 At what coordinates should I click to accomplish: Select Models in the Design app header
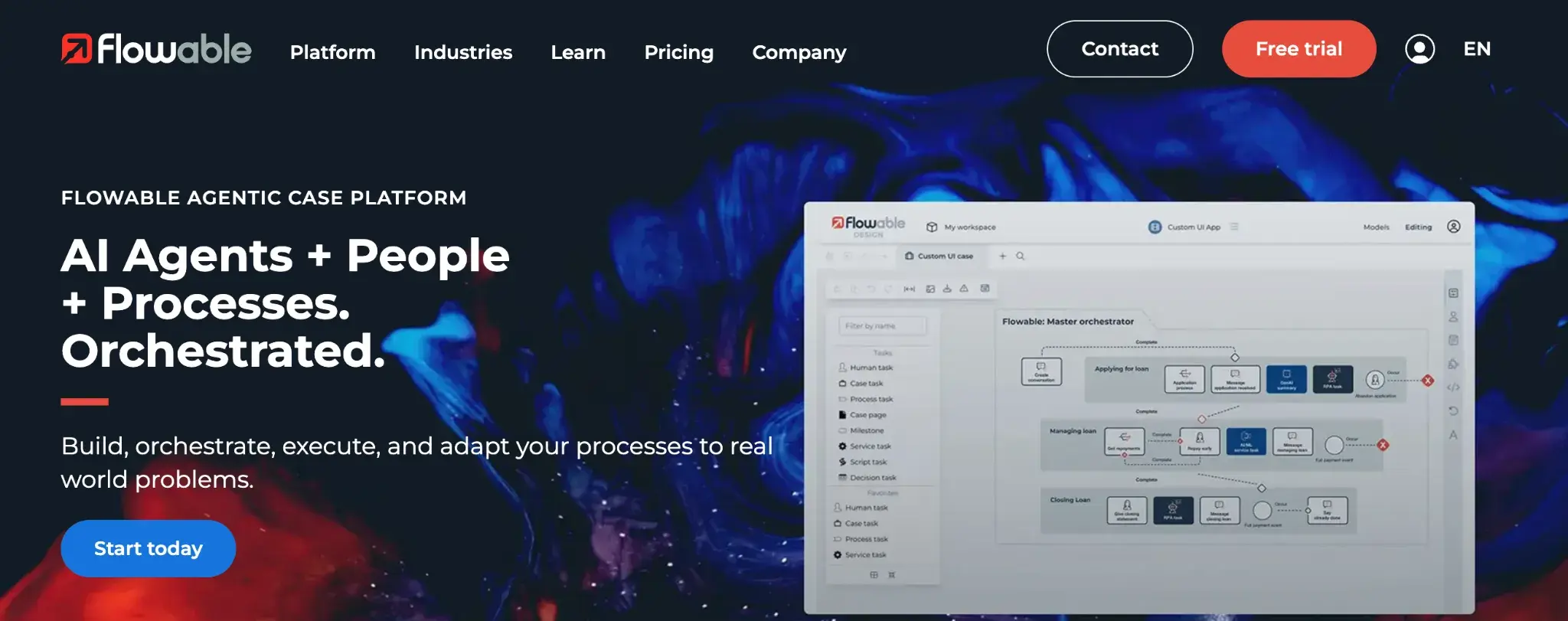coord(1376,227)
